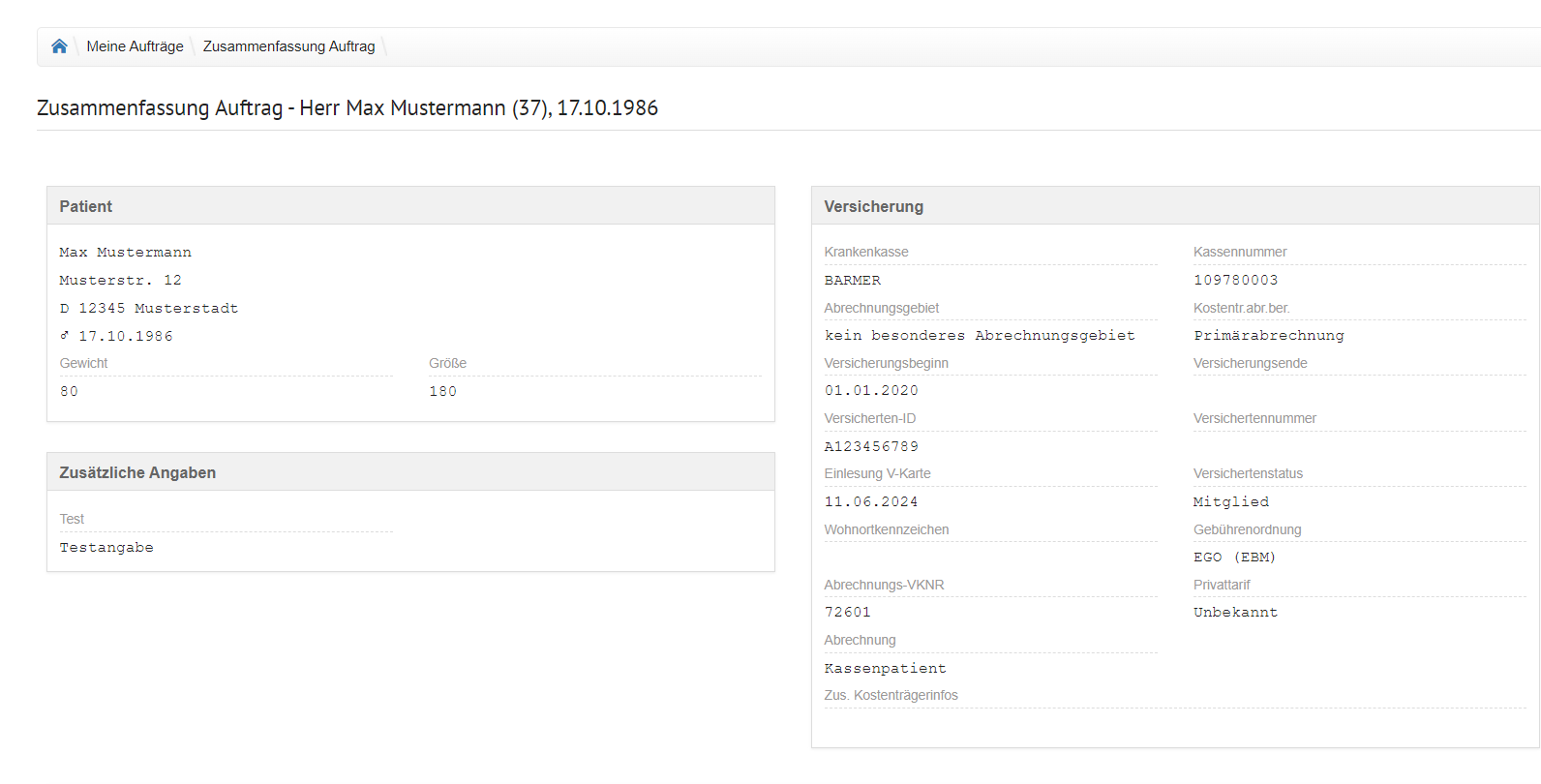This screenshot has height=784, width=1541.
Task: Click the Größe value 180
Action: tap(442, 392)
